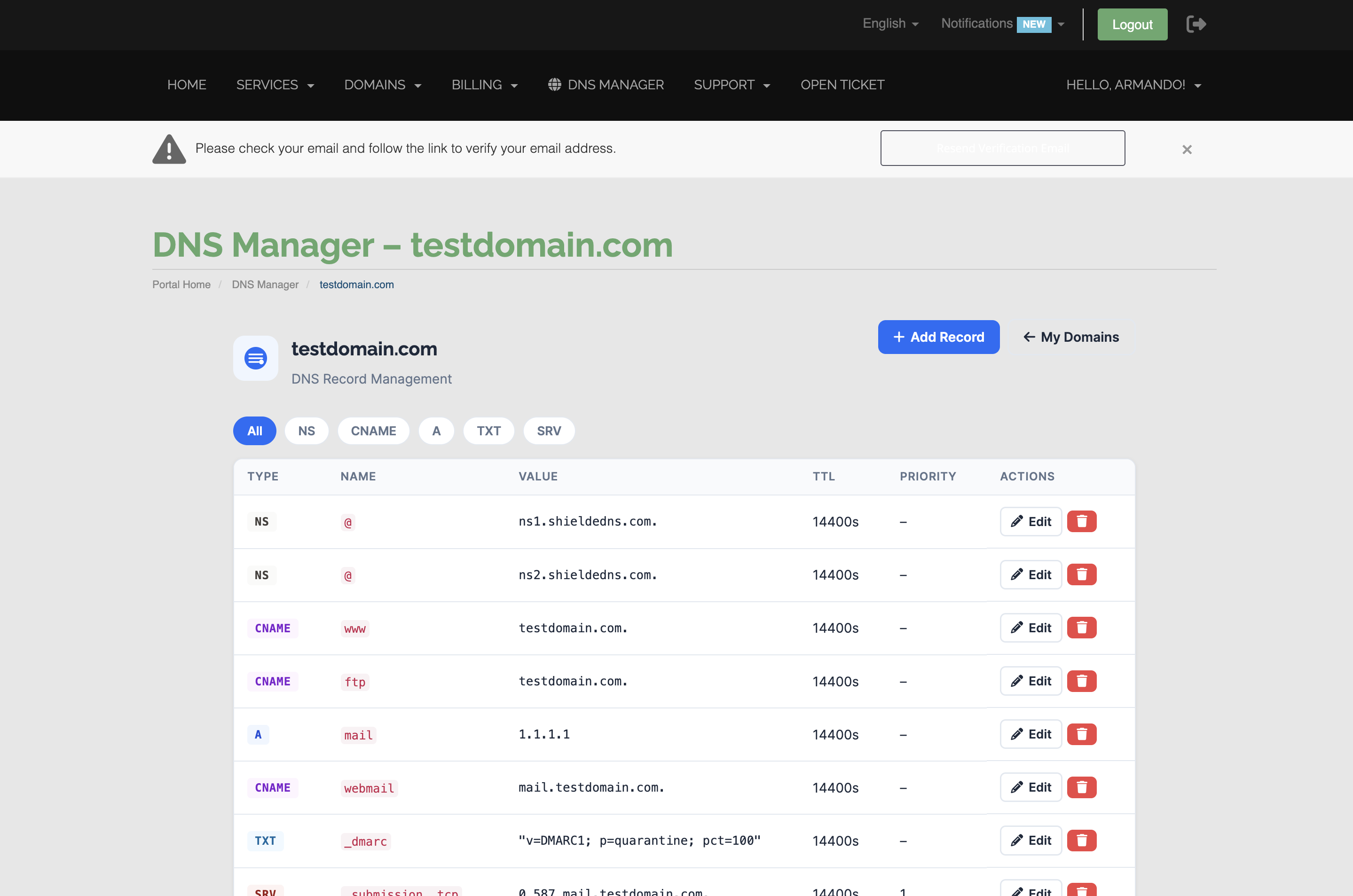Delete the _dmarc TXT record
This screenshot has height=896, width=1353.
1081,840
